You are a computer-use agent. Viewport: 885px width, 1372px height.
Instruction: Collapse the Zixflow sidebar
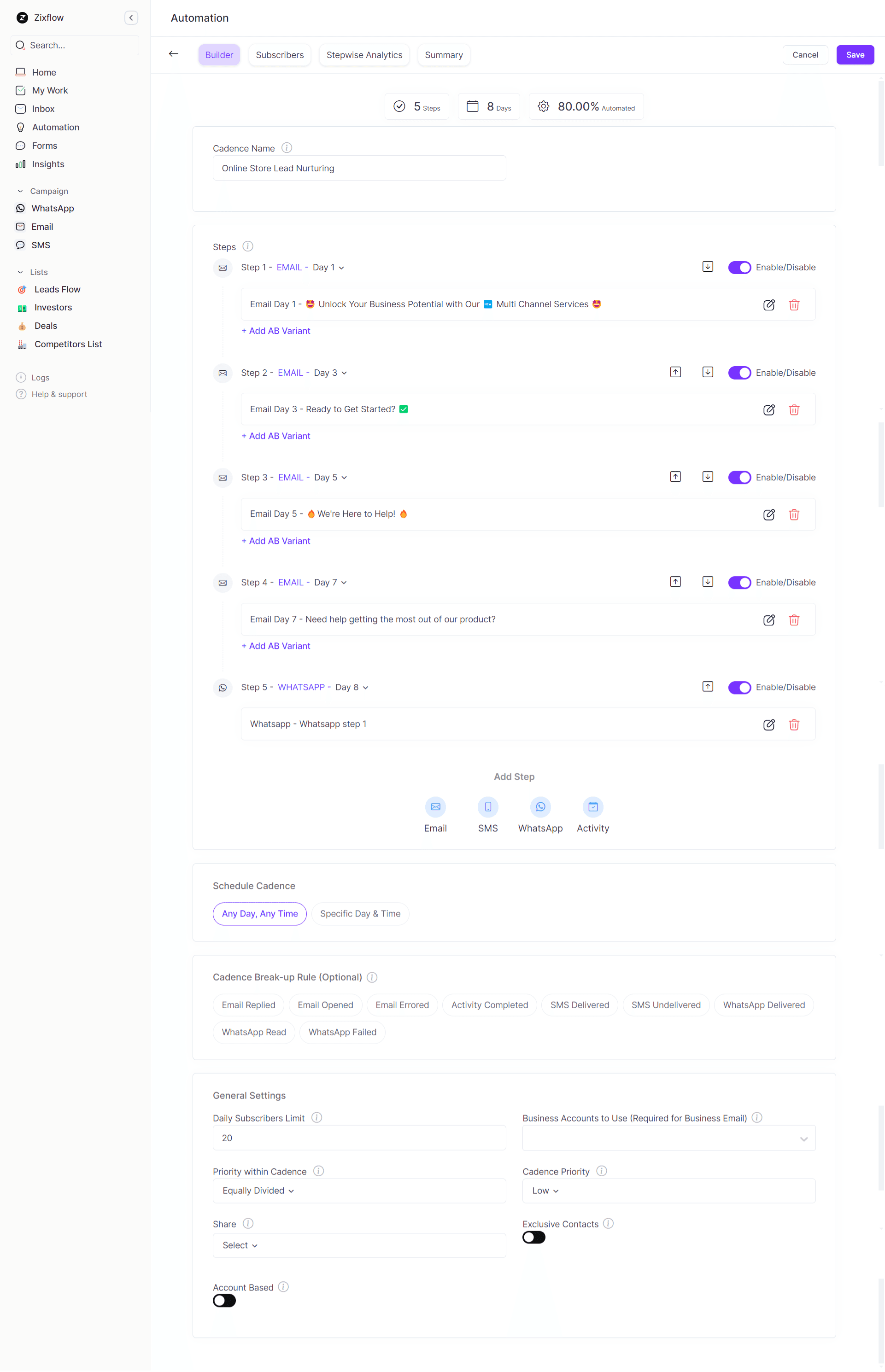(131, 18)
